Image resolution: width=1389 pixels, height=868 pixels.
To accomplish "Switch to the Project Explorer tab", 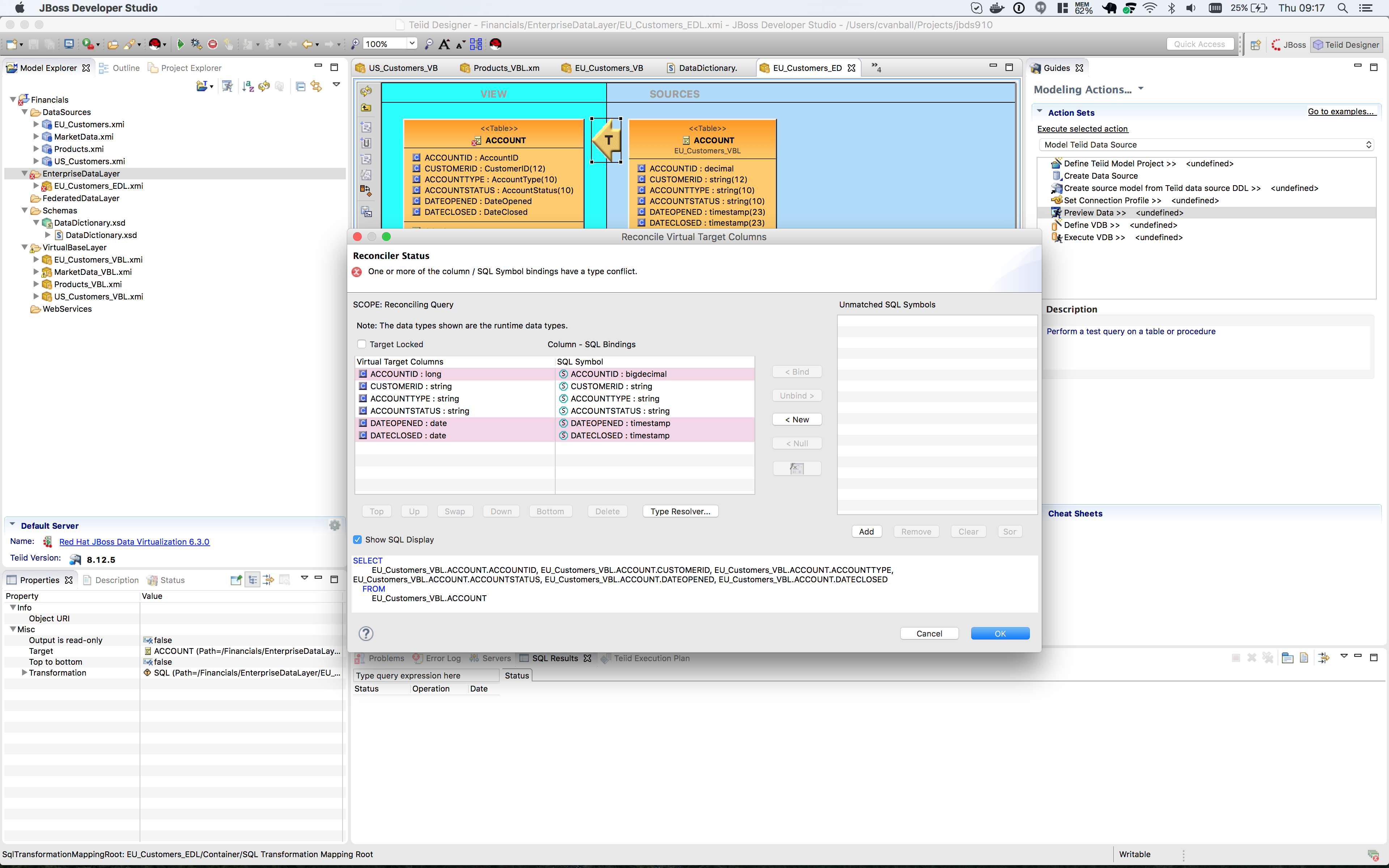I will (191, 68).
